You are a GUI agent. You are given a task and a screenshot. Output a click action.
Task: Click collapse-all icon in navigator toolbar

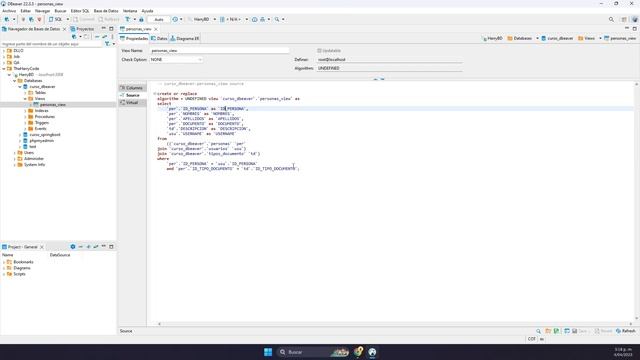(x=97, y=37)
